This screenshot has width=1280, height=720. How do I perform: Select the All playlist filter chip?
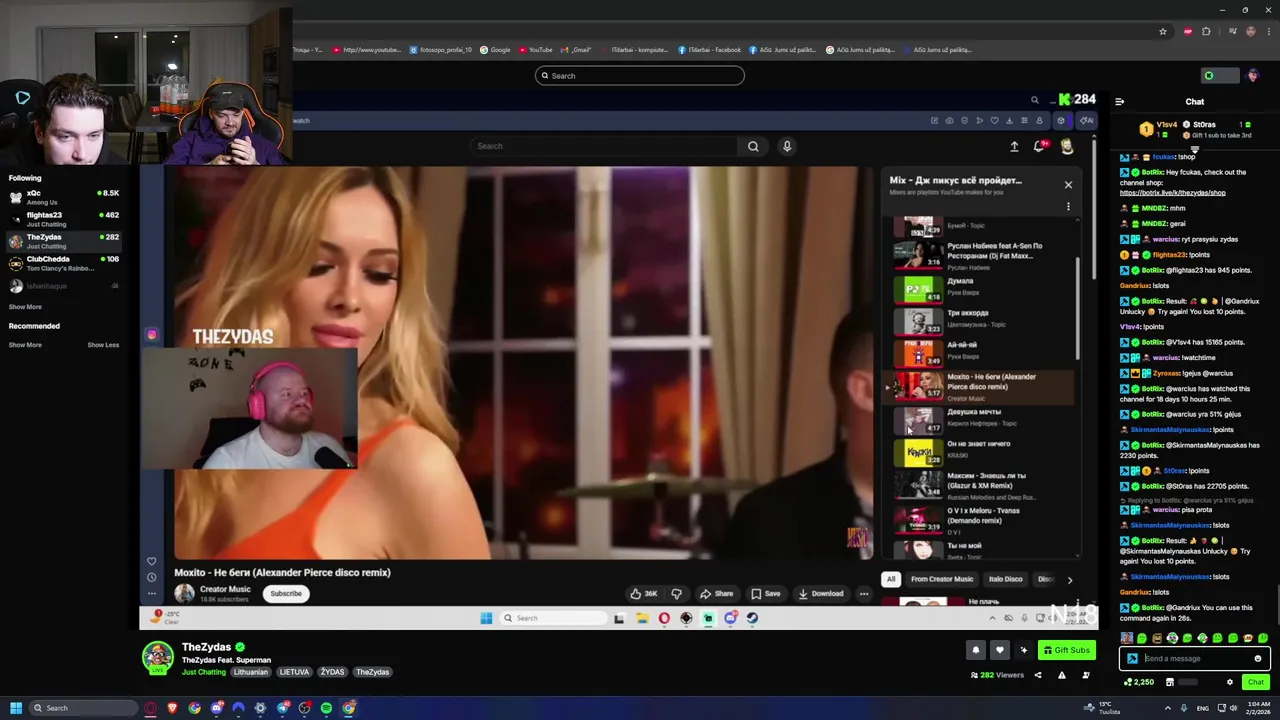(x=891, y=579)
